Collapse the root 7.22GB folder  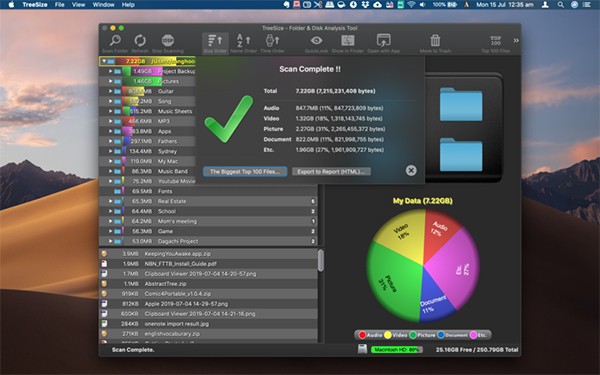coord(104,61)
